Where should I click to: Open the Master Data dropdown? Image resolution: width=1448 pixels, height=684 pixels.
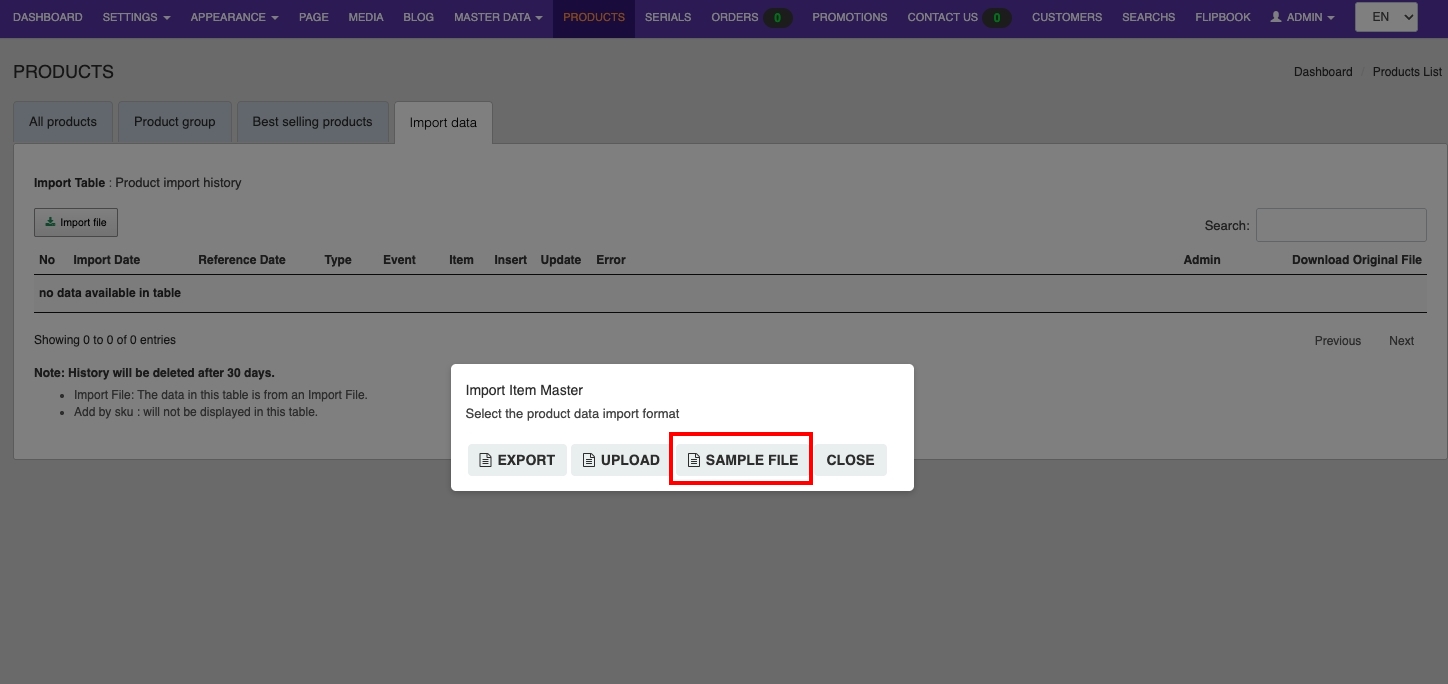point(498,17)
